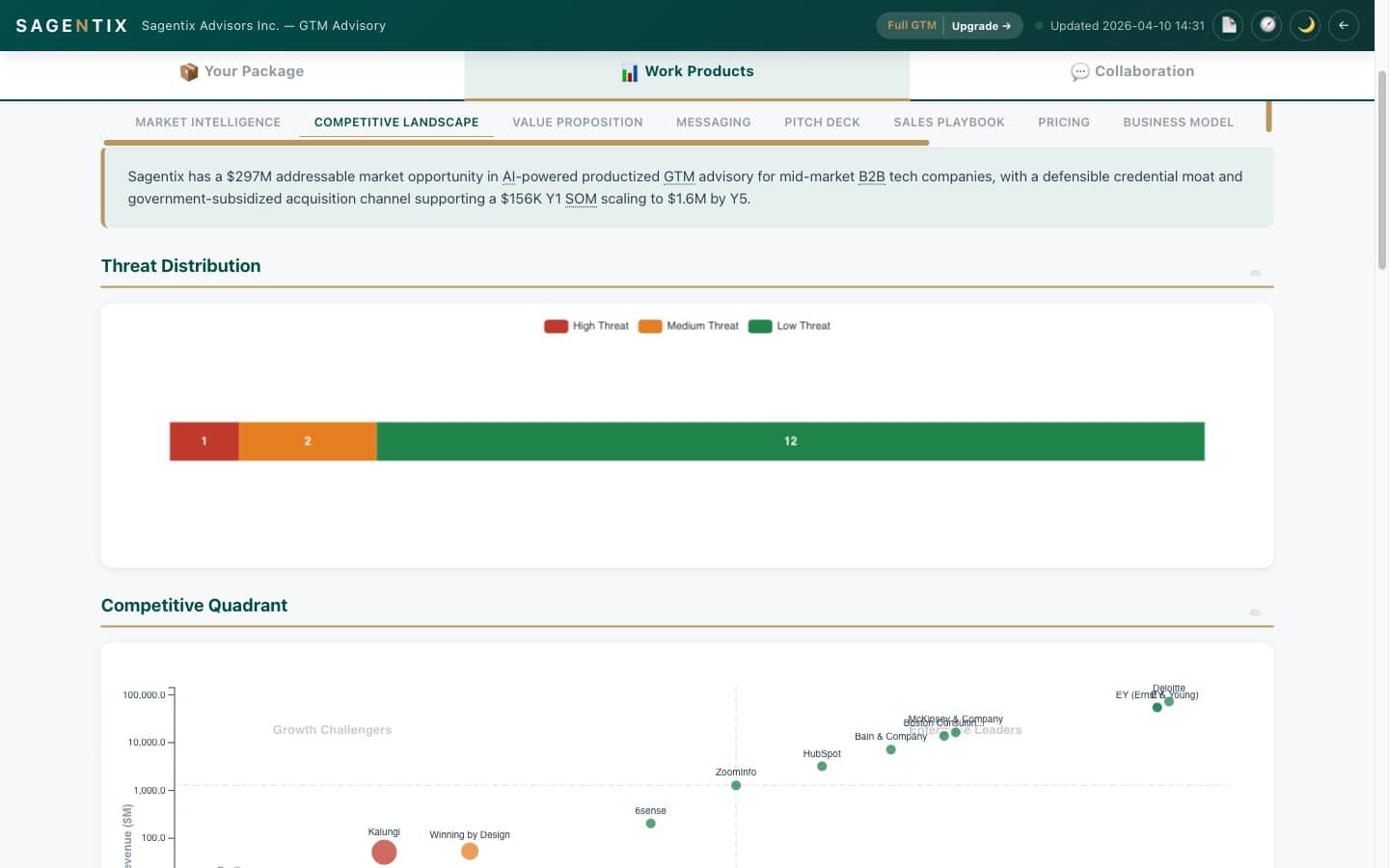Screen dimensions: 1389x868
Task: Click the Threat Distribution heading
Action: click(181, 266)
